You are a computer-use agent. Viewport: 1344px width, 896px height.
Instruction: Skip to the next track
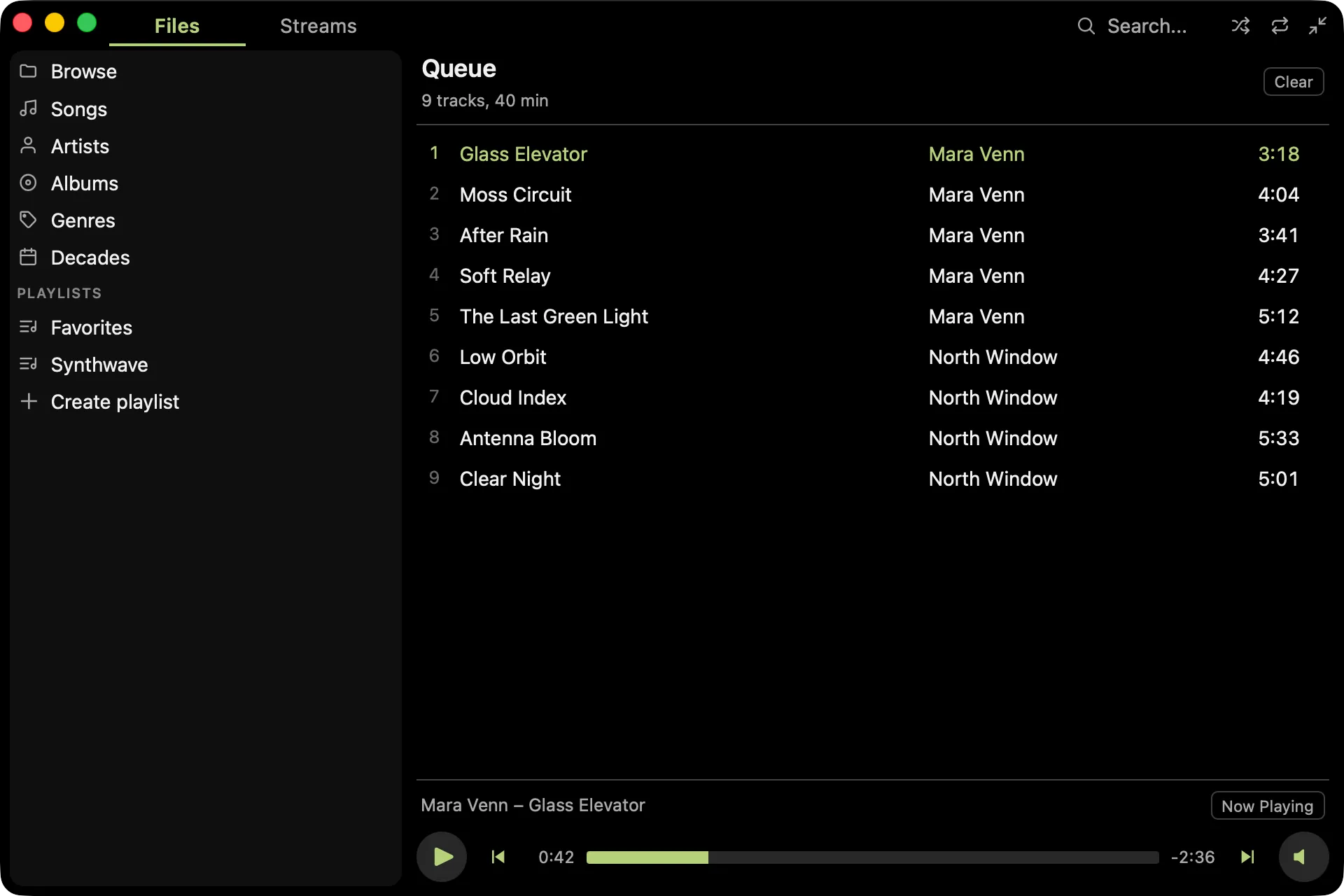pyautogui.click(x=1247, y=857)
